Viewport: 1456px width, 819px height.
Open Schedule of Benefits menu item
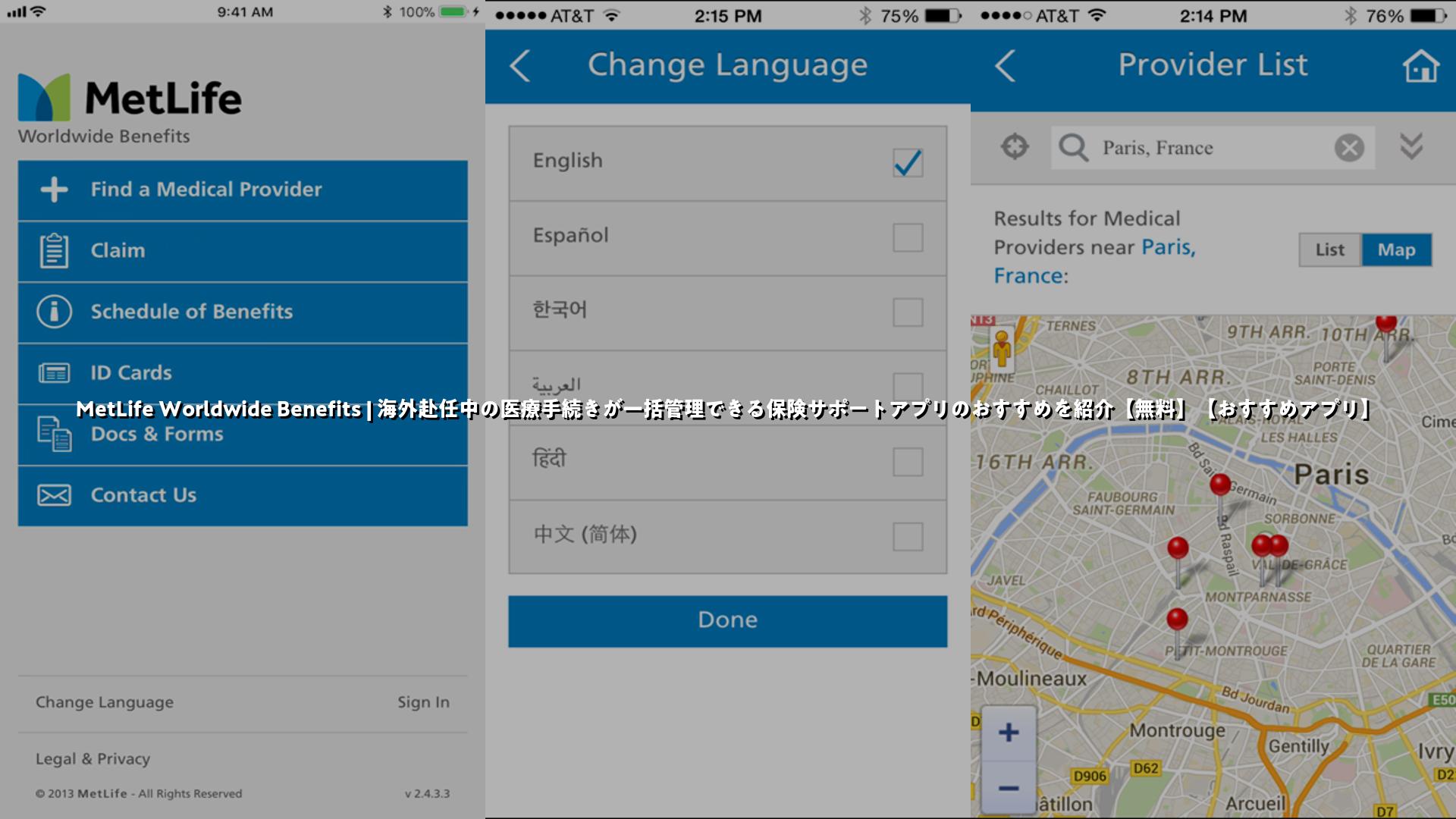point(243,312)
